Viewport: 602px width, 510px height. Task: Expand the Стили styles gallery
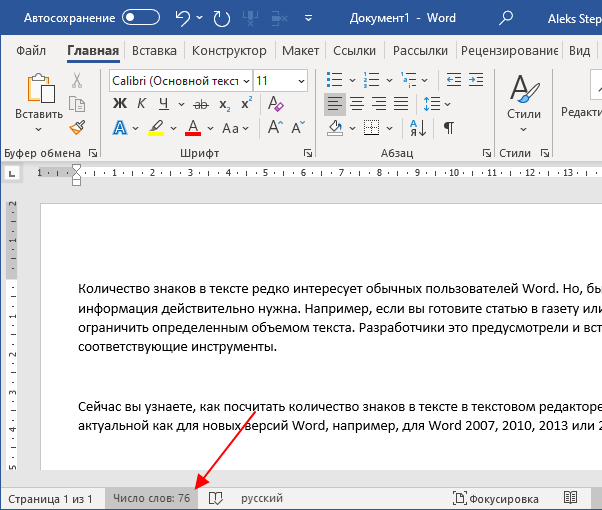524,104
